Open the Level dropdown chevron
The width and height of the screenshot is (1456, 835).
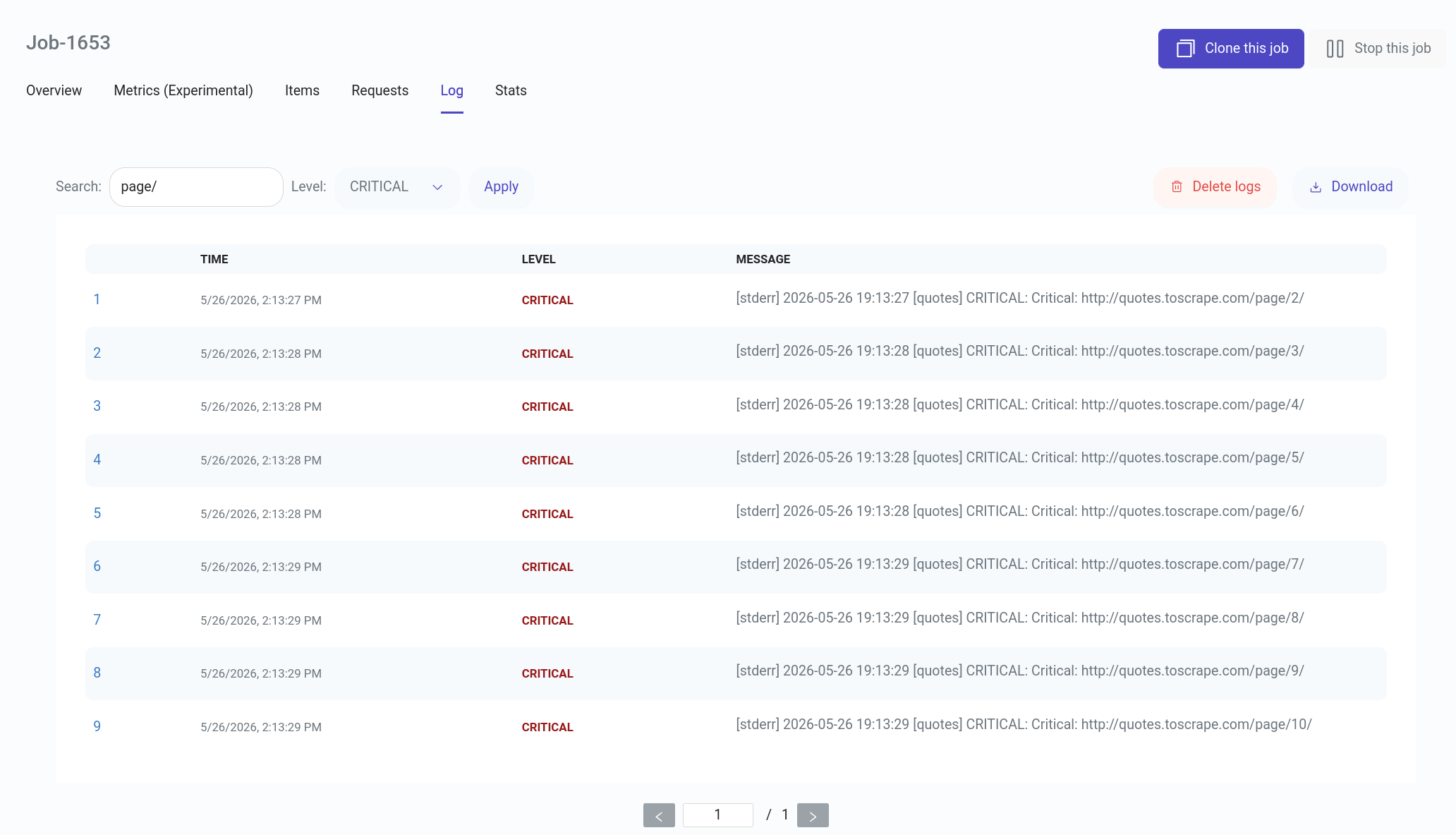point(437,187)
